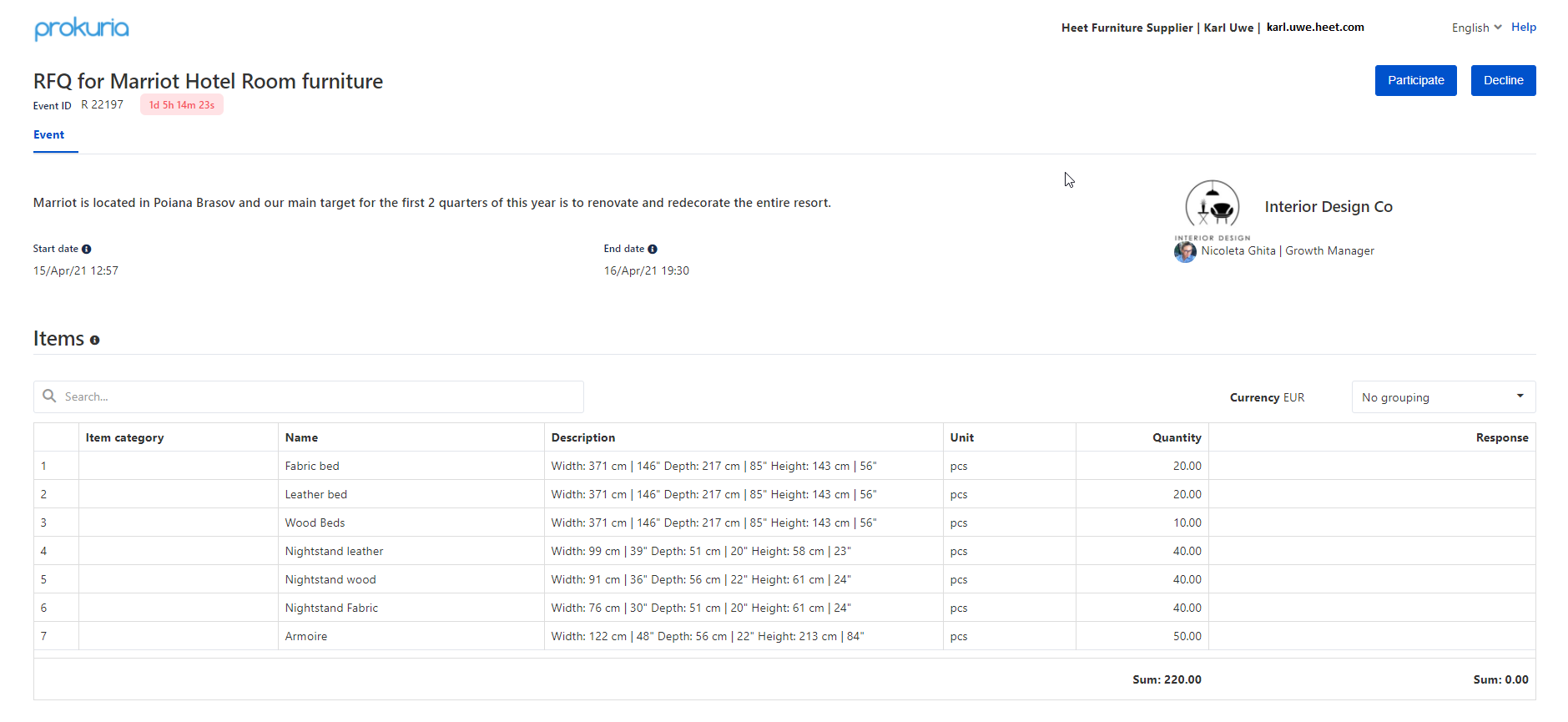Select the Nightstand wood row name
This screenshot has height=722, width=1568.
point(330,579)
